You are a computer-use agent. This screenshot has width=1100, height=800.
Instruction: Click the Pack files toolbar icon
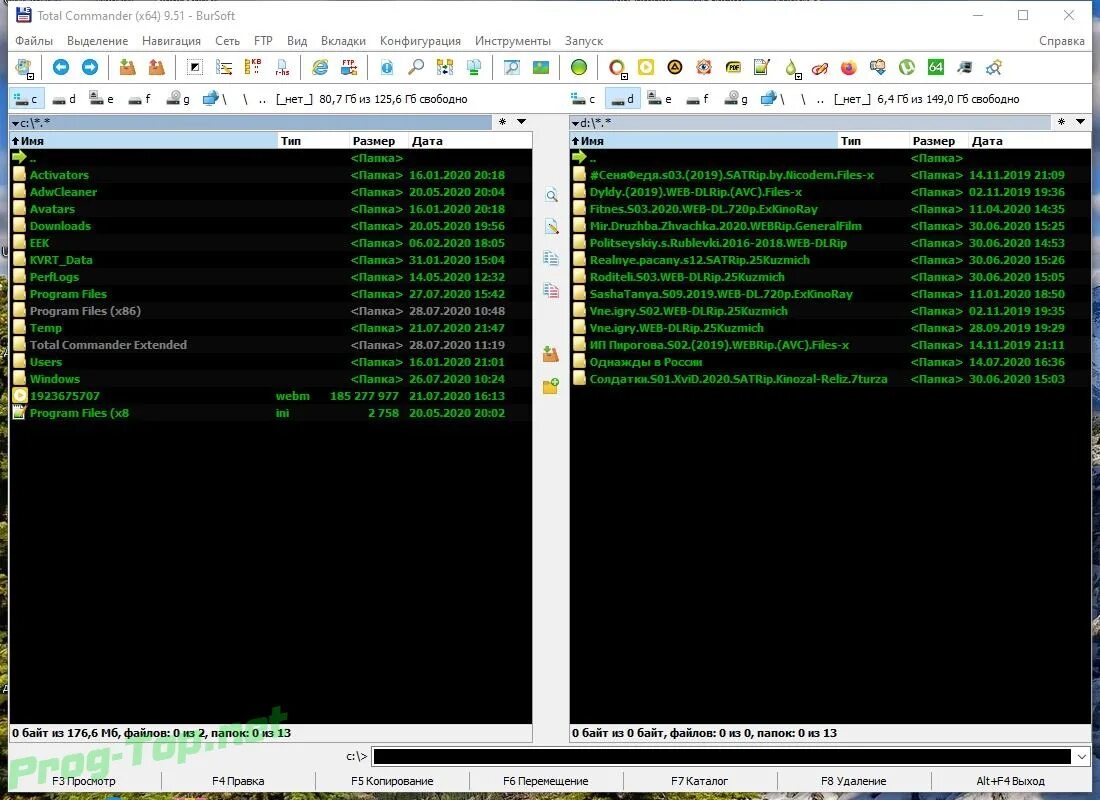pyautogui.click(x=128, y=67)
